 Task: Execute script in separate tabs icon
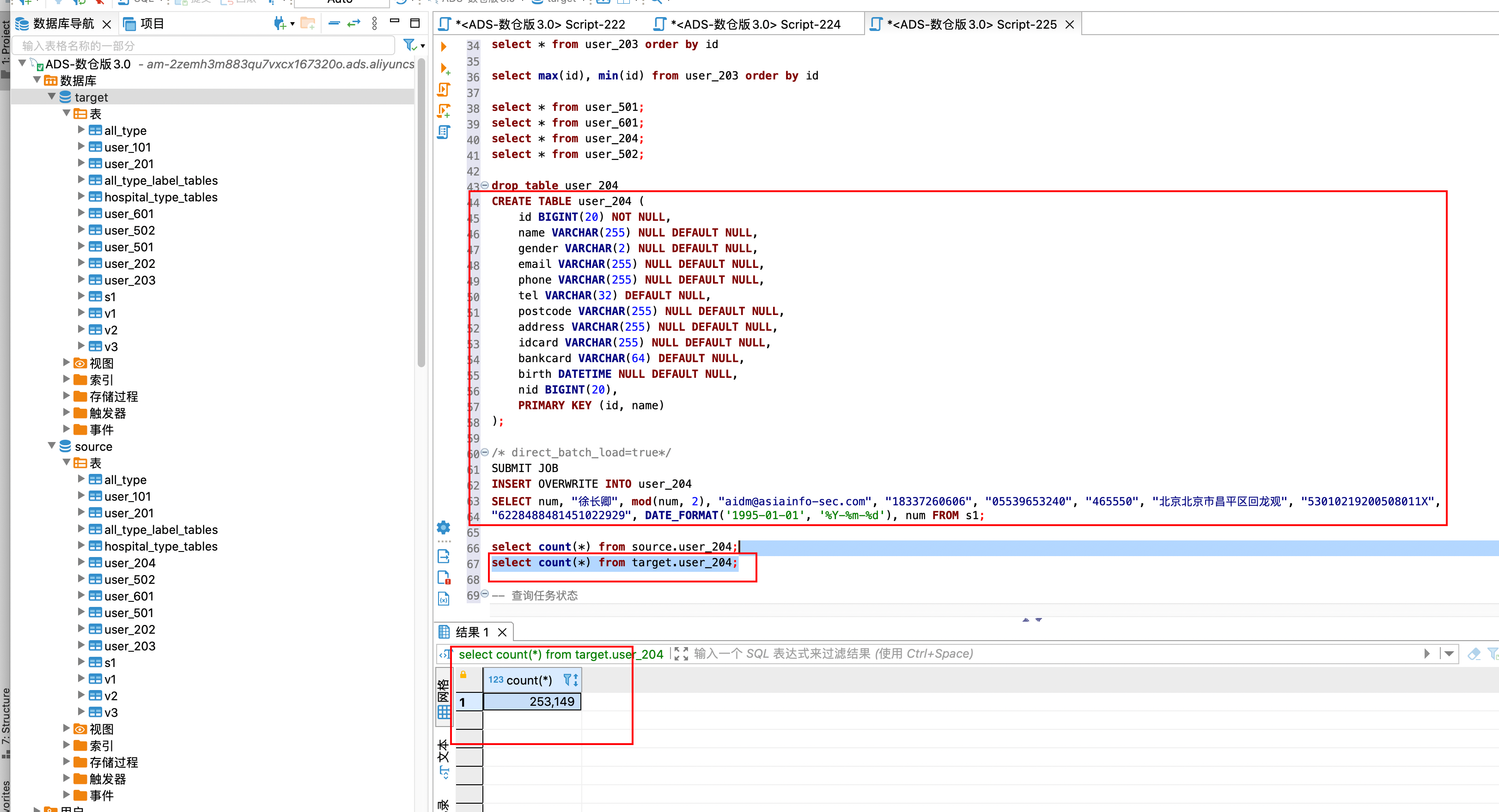pos(444,110)
